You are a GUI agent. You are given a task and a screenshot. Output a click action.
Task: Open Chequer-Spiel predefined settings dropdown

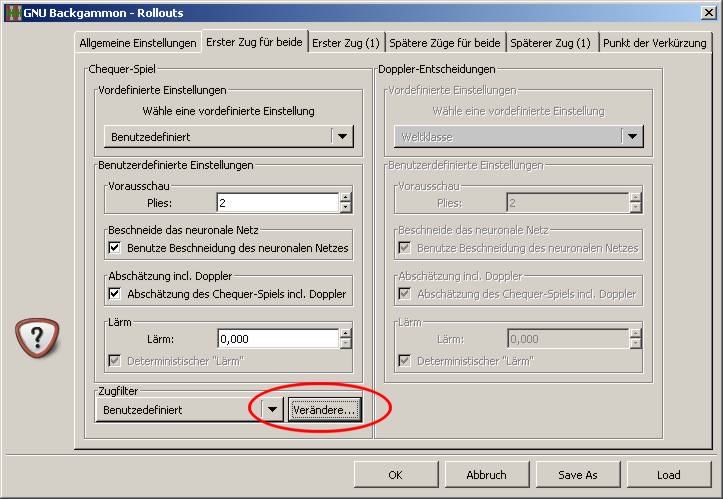click(x=229, y=137)
